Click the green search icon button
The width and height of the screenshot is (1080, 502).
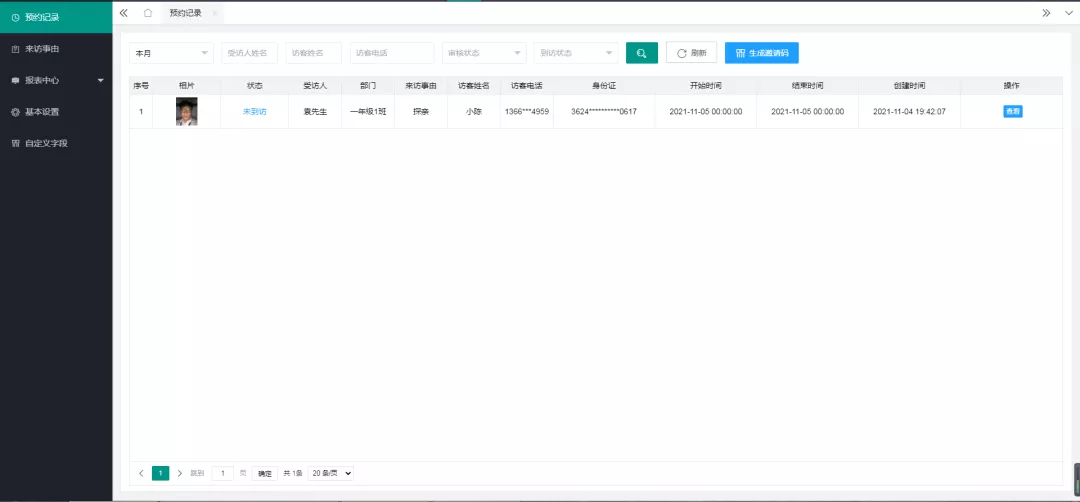641,53
